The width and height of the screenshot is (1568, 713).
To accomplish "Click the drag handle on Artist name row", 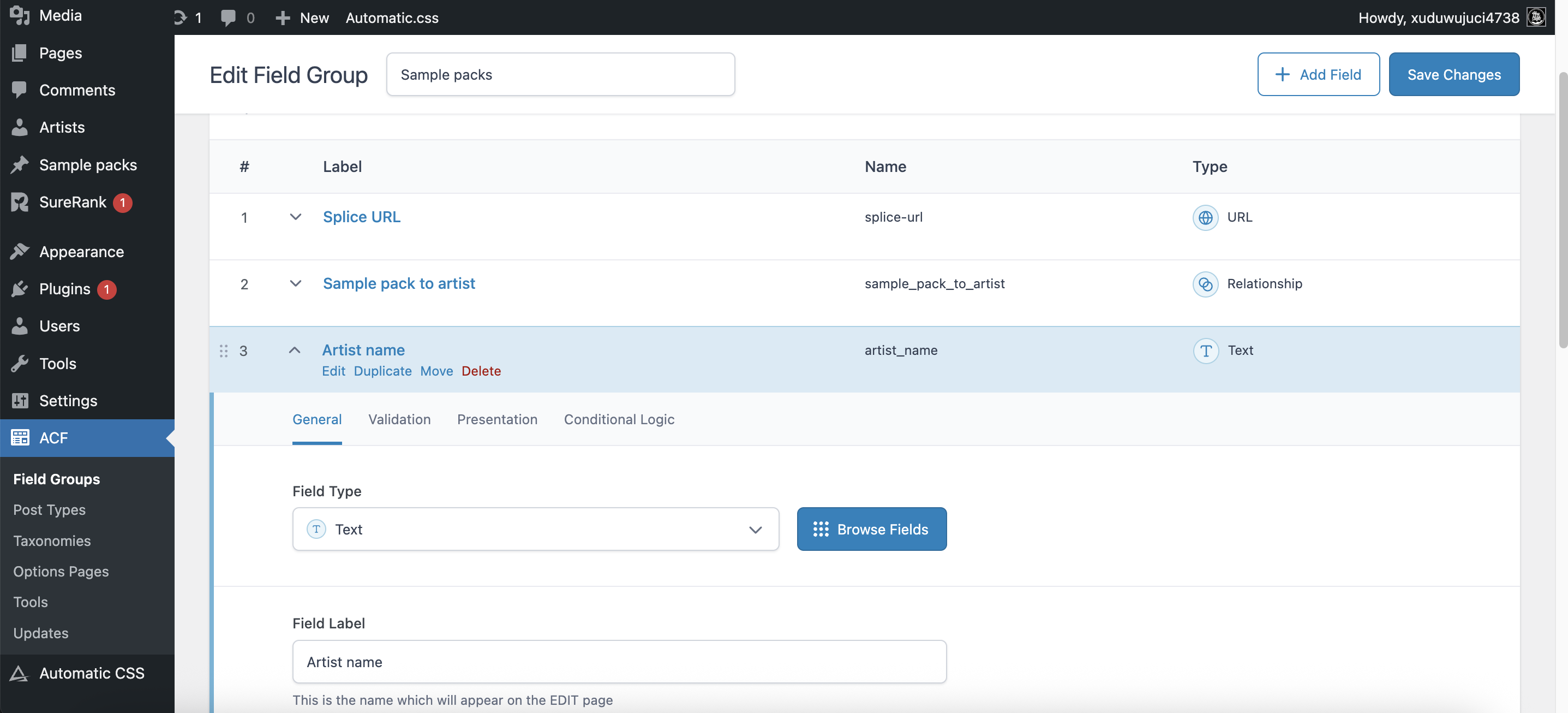I will [223, 350].
